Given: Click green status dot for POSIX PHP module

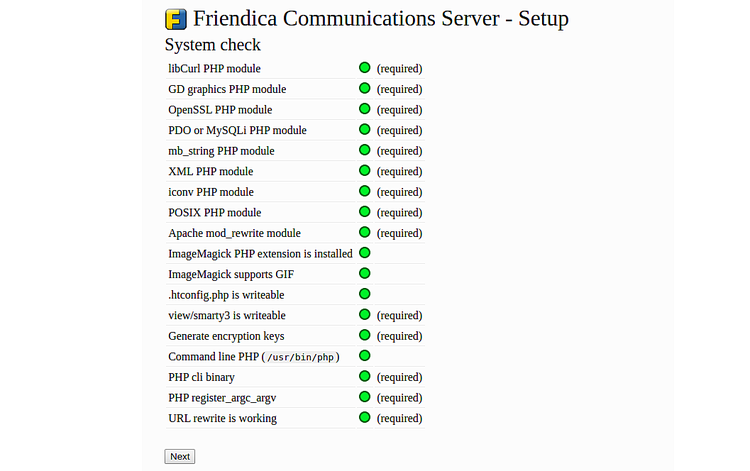Looking at the screenshot, I should pyautogui.click(x=364, y=211).
